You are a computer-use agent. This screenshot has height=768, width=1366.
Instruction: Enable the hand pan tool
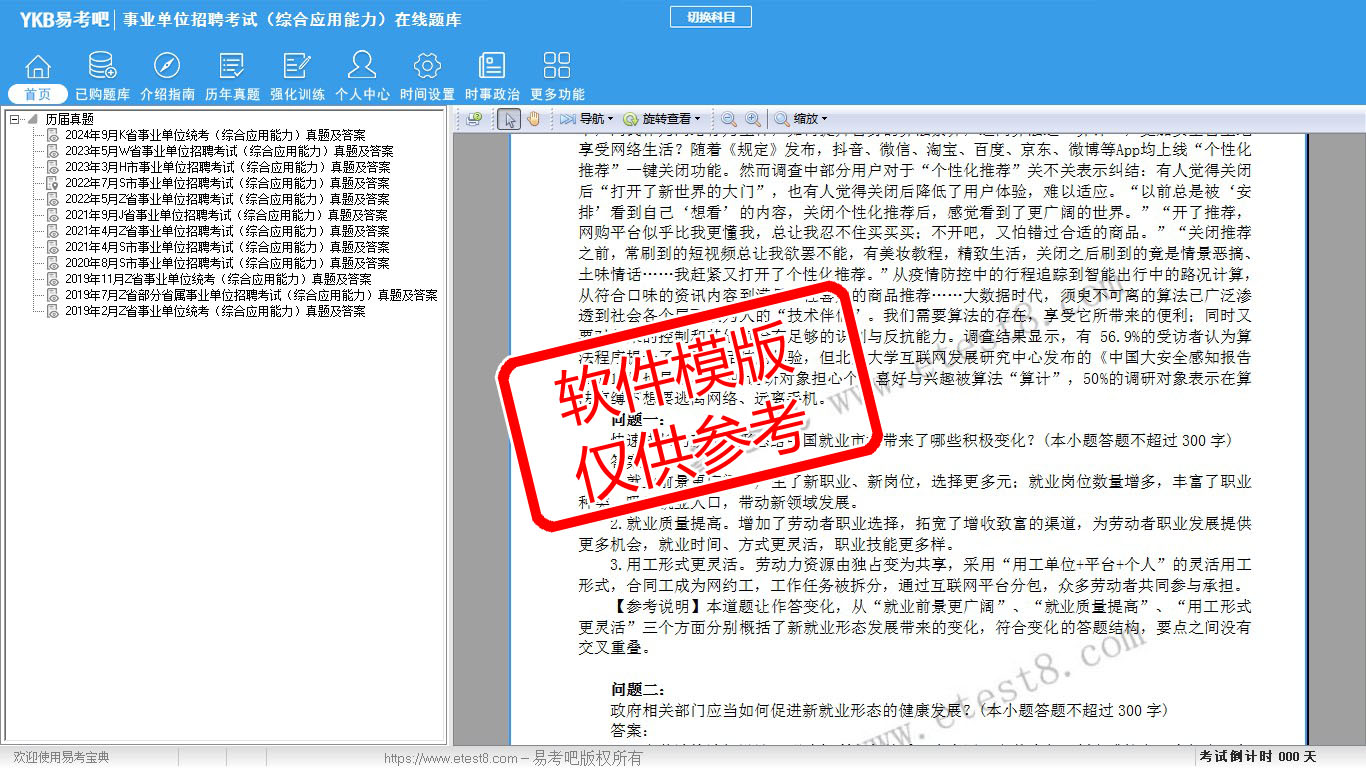(x=533, y=119)
